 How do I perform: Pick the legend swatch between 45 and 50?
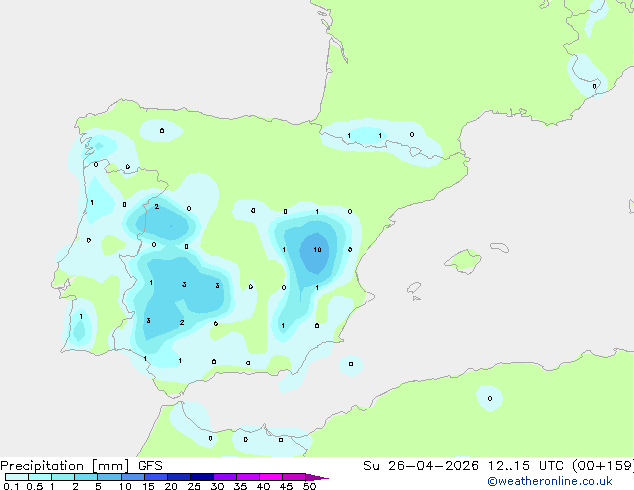[x=294, y=477]
